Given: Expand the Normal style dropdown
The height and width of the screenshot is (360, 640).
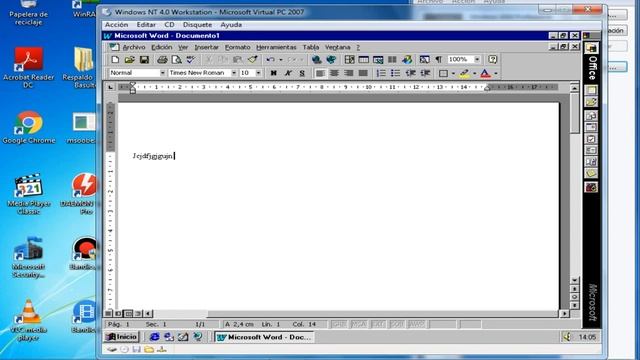Looking at the screenshot, I should (x=162, y=73).
